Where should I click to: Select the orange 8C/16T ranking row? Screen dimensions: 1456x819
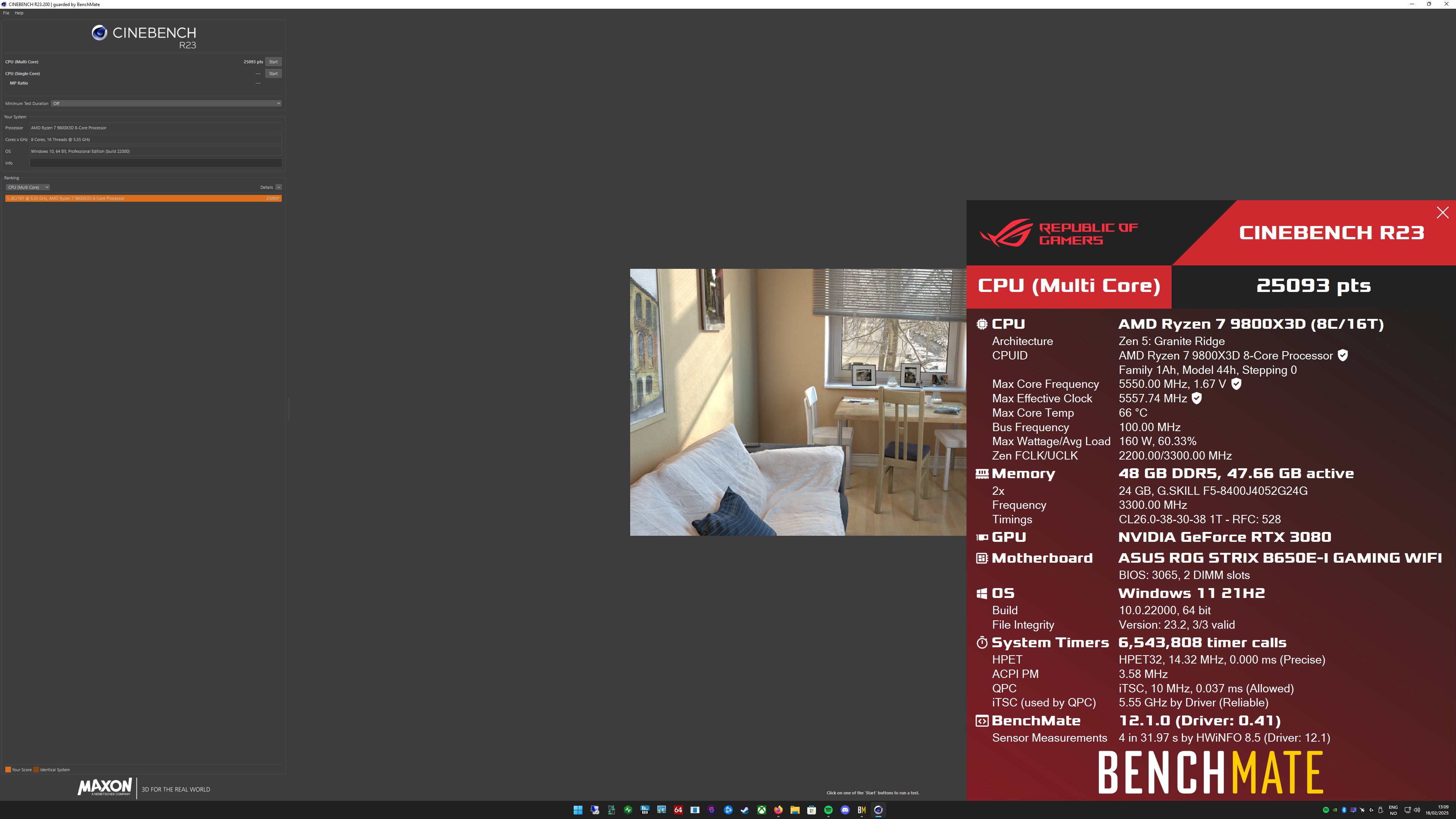[143, 198]
